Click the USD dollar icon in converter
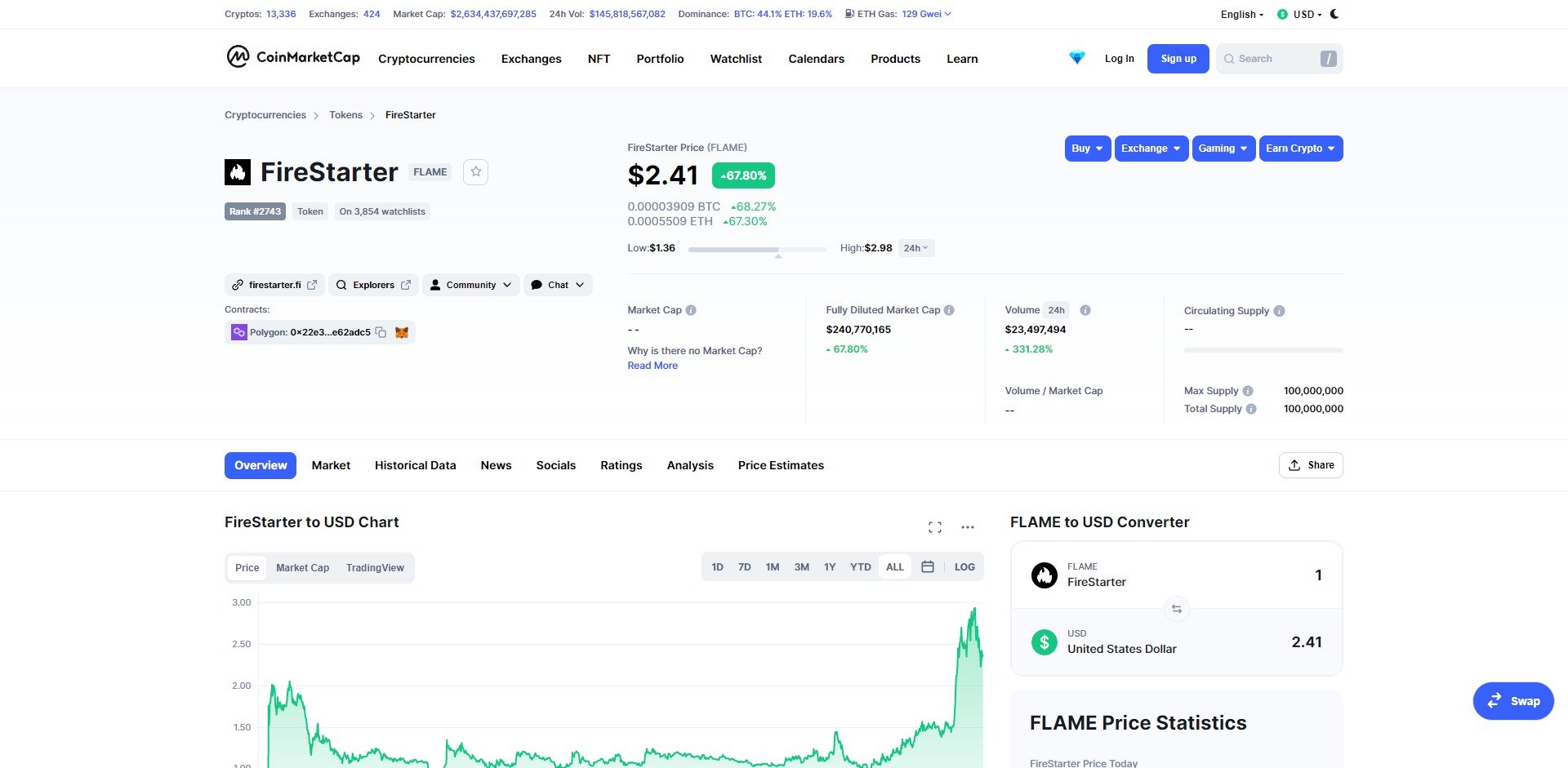 1045,642
